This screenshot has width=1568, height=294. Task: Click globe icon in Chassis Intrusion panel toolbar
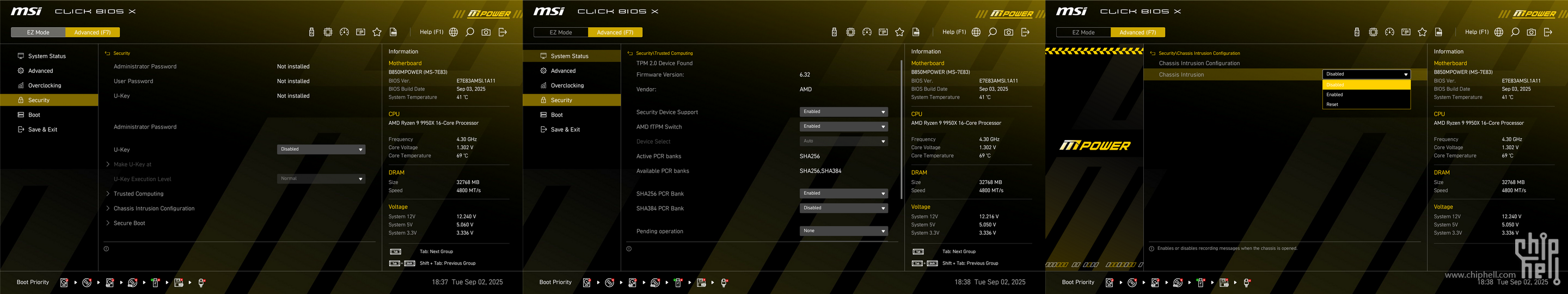[1499, 32]
